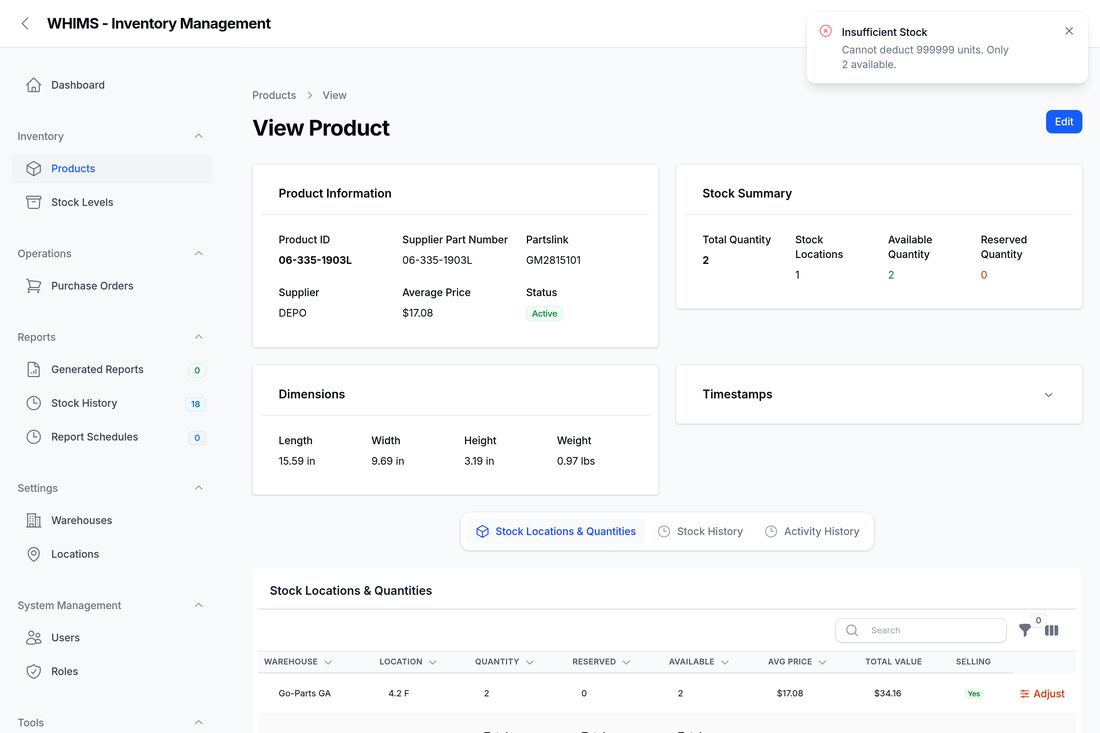Click the Locations pin icon
This screenshot has height=733, width=1100.
click(34, 553)
